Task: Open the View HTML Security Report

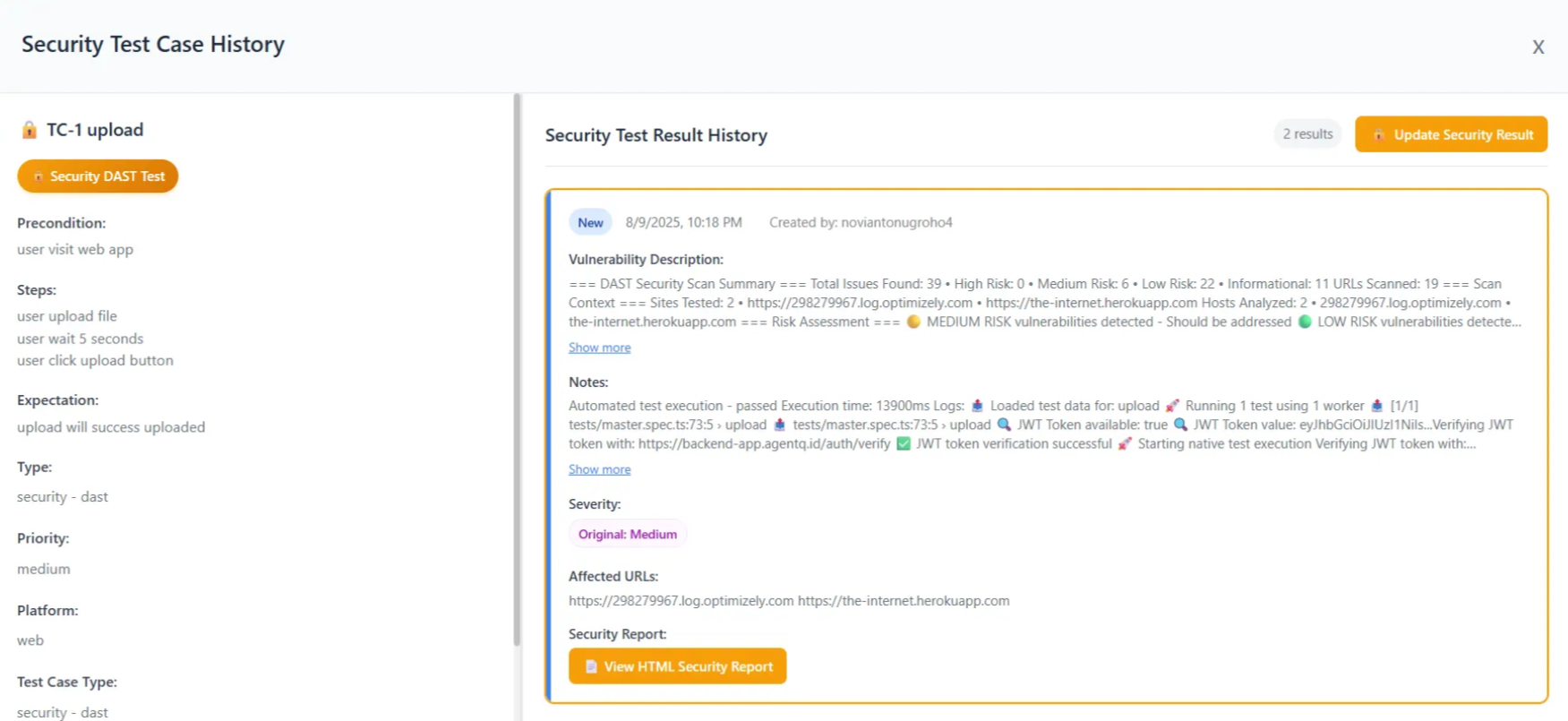Action: coord(678,666)
